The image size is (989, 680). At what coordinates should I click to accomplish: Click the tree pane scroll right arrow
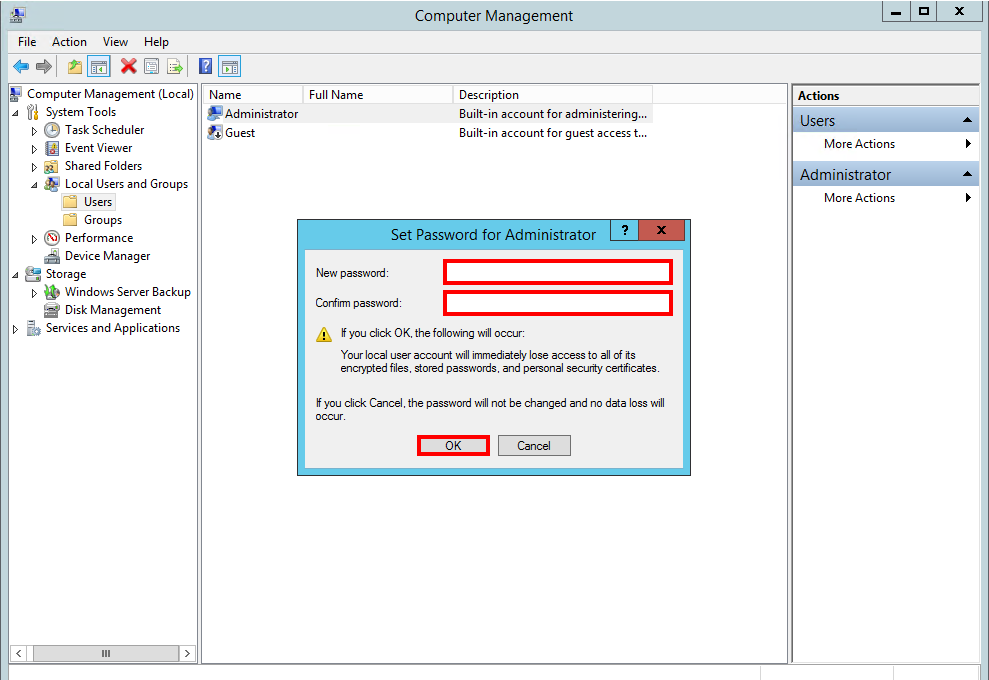(x=187, y=654)
